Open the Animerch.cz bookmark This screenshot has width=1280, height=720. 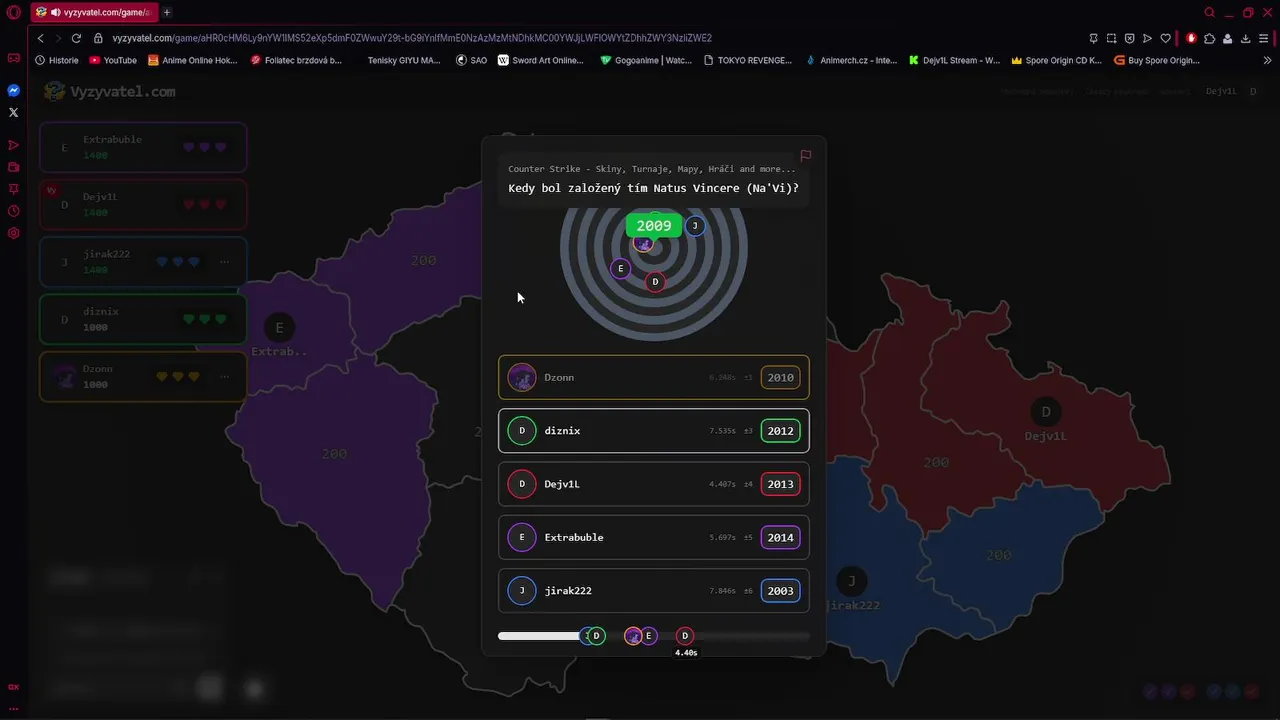(851, 60)
